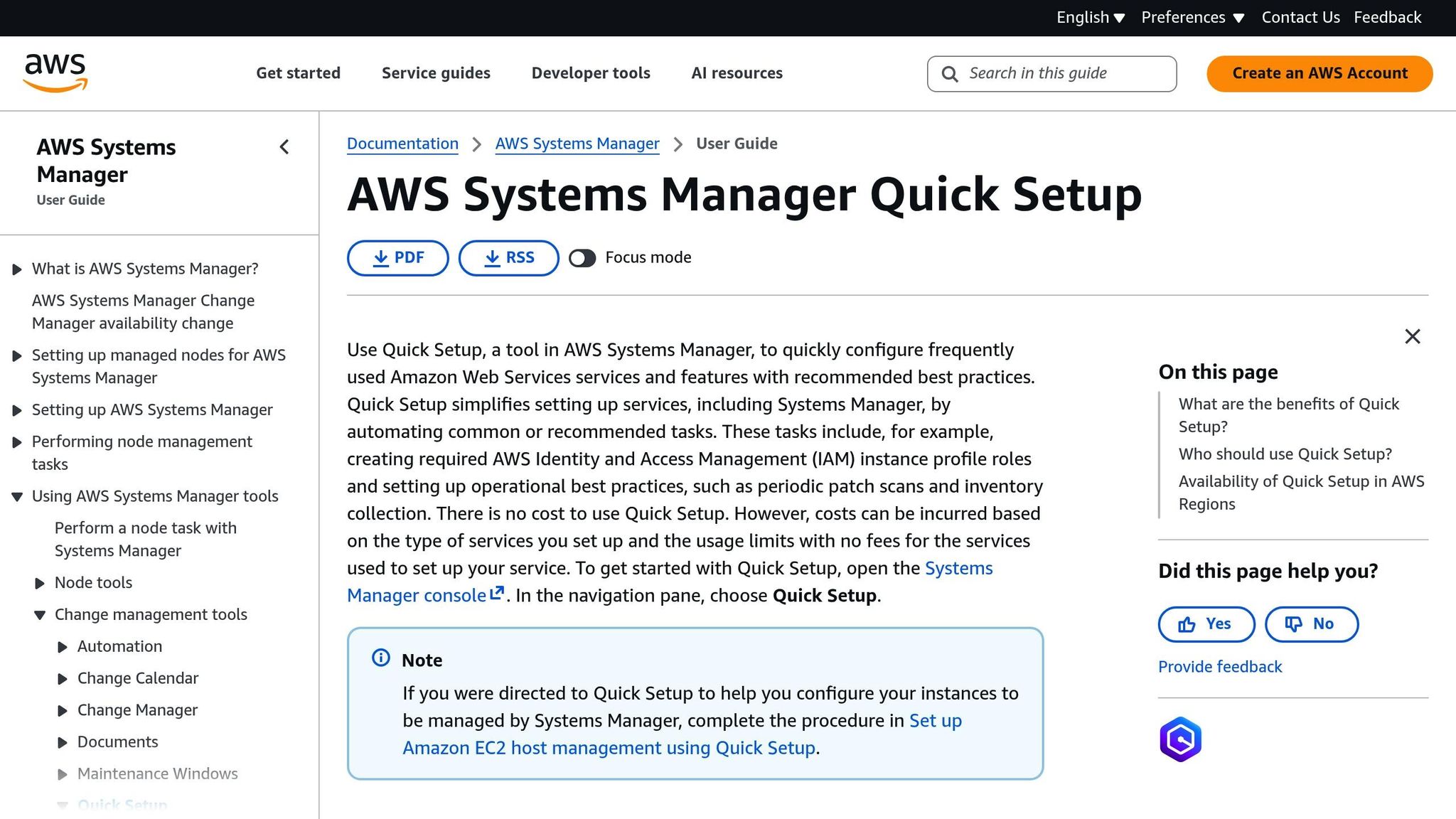Viewport: 1456px width, 819px height.
Task: Collapse Change management tools section
Action: pyautogui.click(x=40, y=615)
